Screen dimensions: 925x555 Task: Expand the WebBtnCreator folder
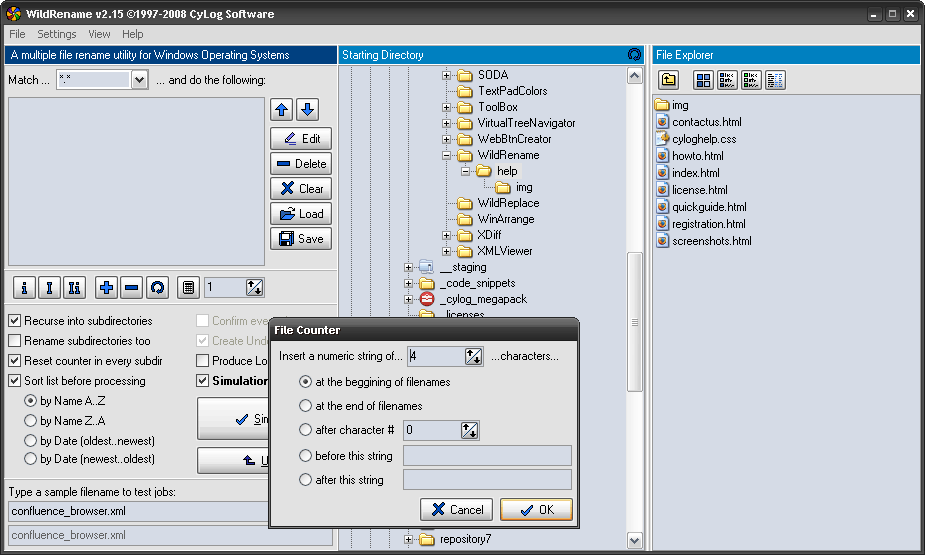coord(447,140)
